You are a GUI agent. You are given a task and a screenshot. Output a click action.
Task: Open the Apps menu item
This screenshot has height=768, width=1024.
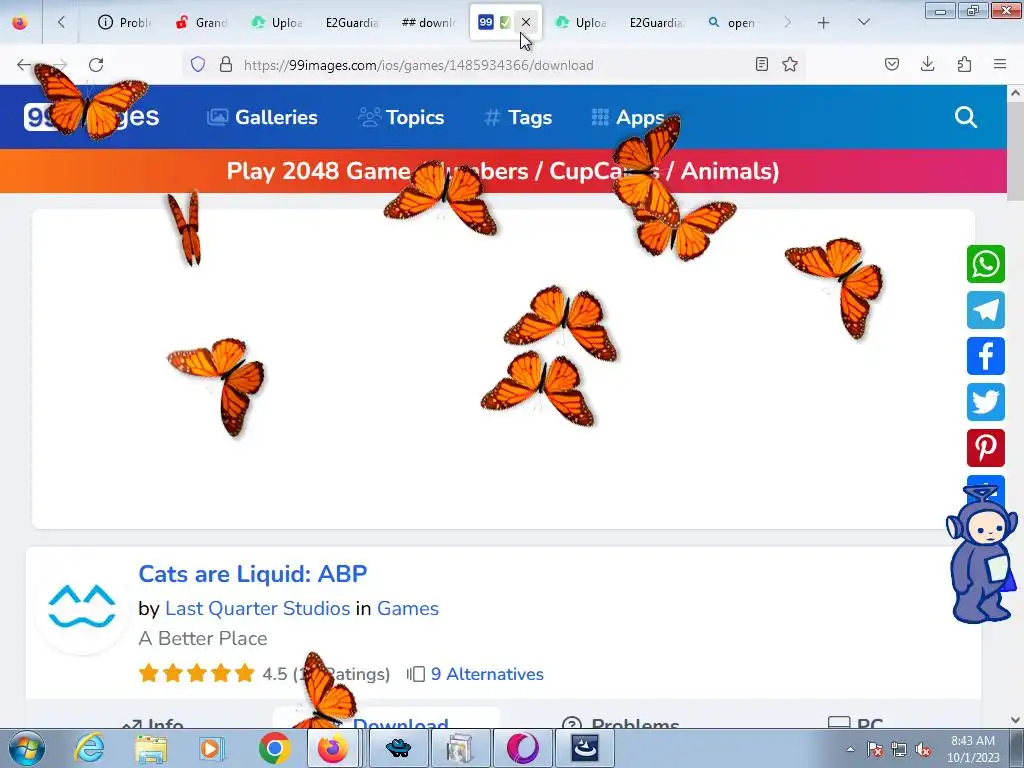[x=628, y=118]
